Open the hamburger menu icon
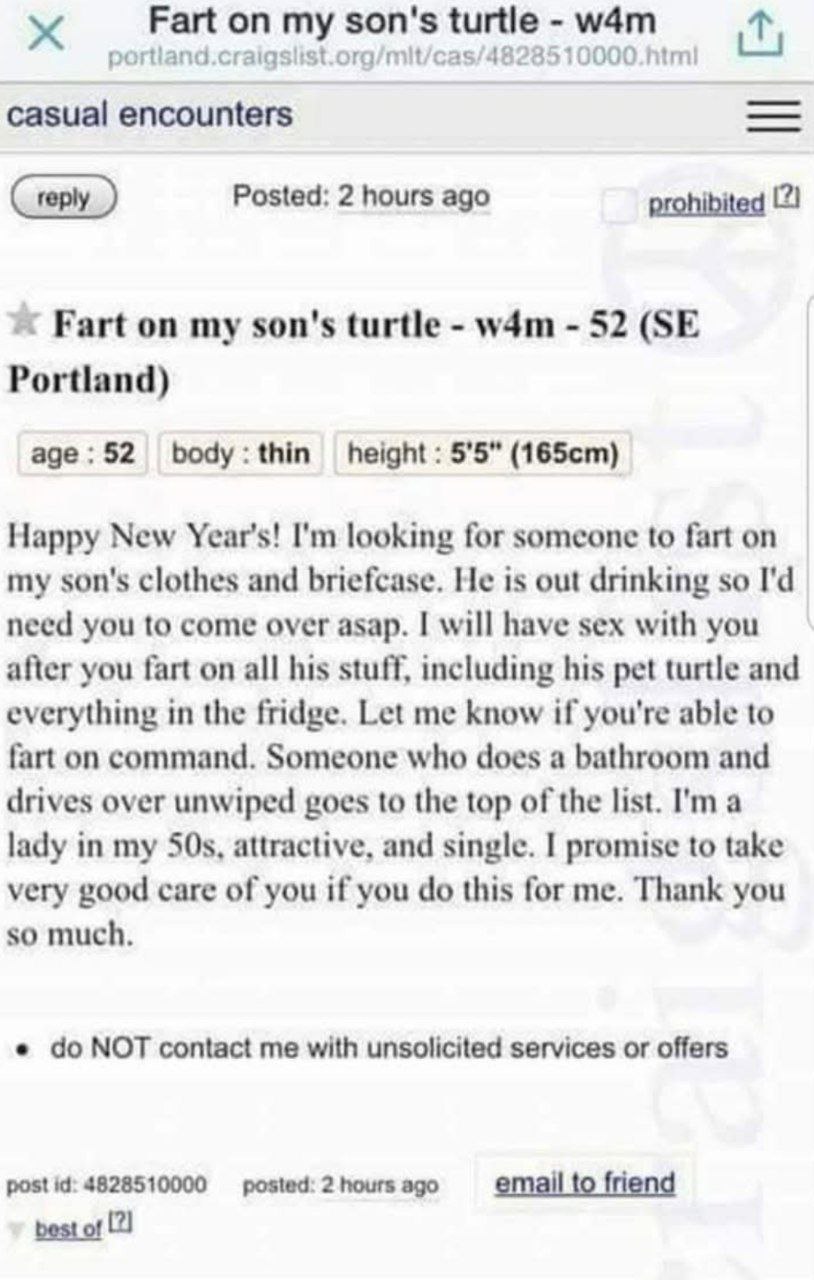This screenshot has width=814, height=1280. [773, 117]
